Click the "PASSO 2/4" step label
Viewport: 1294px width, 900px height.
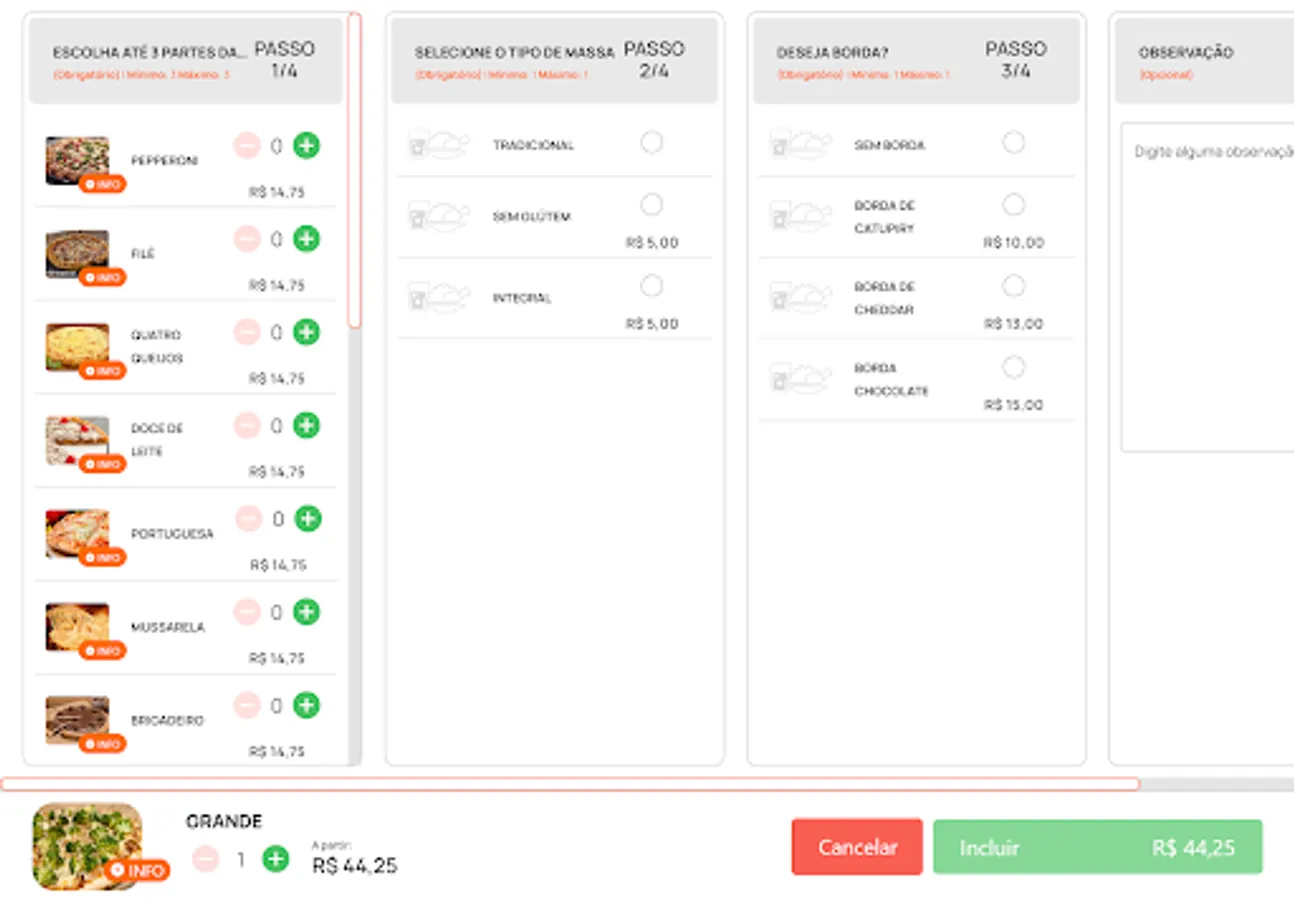tap(653, 60)
